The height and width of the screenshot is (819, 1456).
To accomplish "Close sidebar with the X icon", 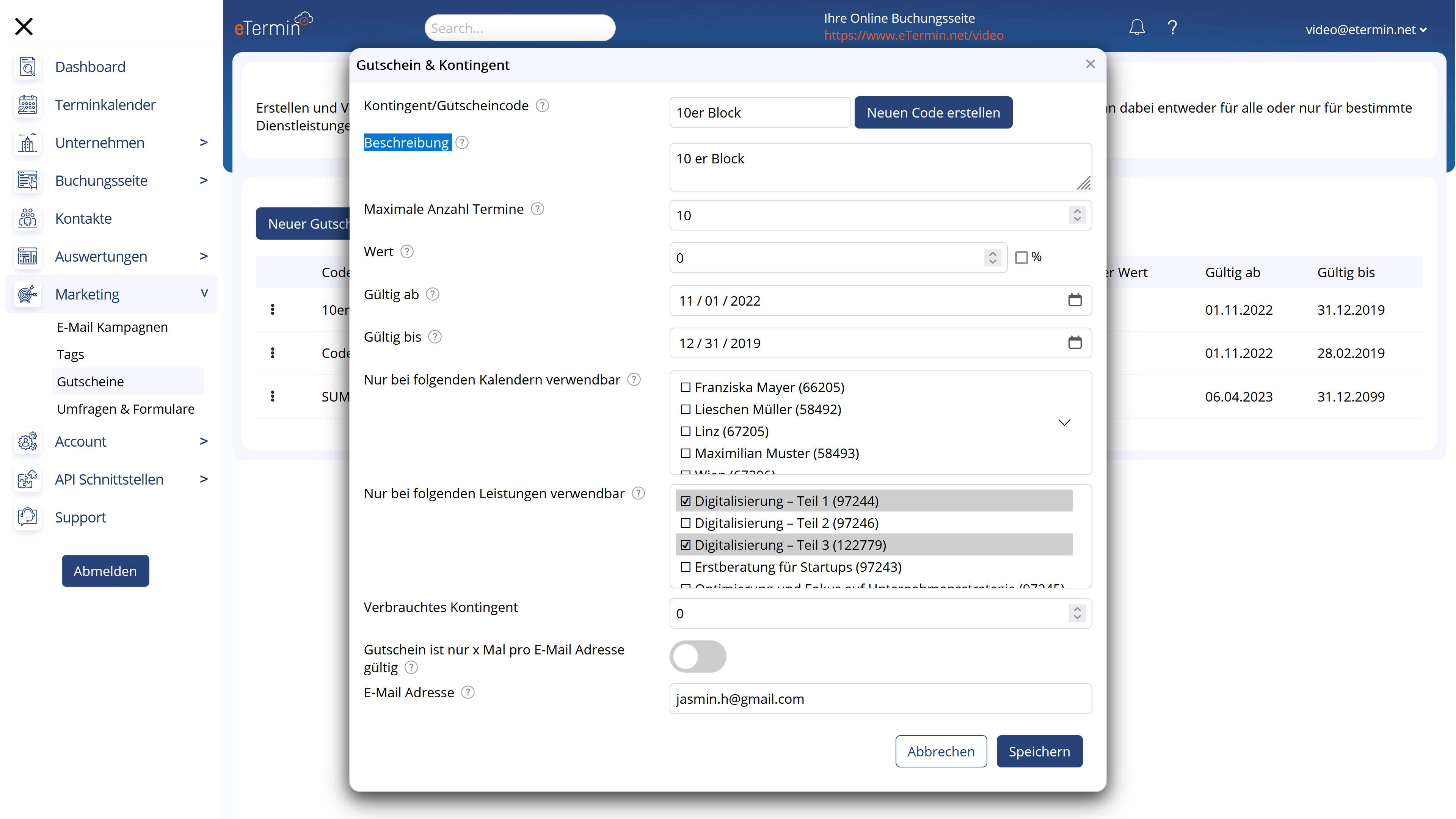I will [24, 27].
